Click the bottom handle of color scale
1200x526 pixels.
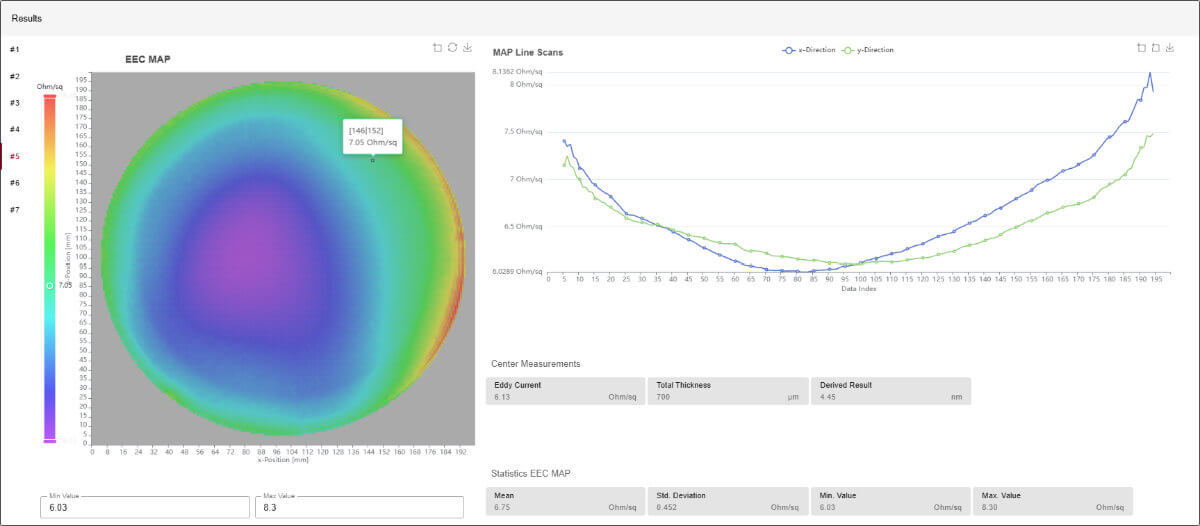(x=49, y=440)
